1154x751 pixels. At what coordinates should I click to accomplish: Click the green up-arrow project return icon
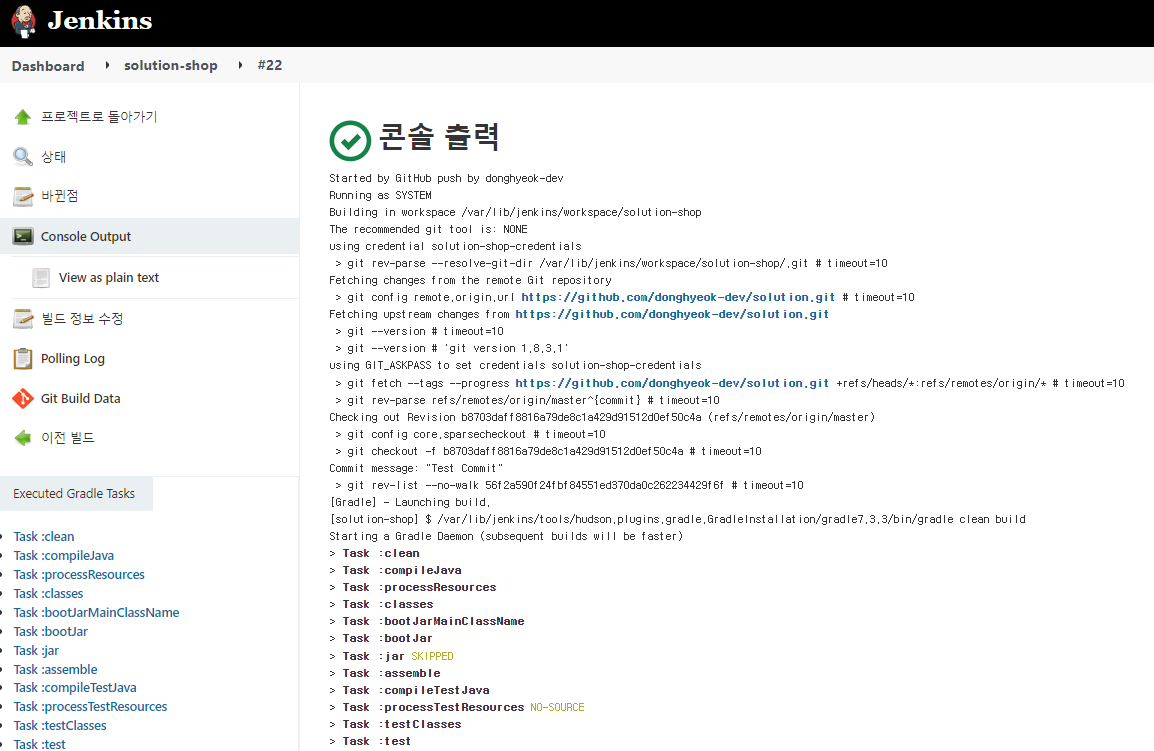click(23, 117)
